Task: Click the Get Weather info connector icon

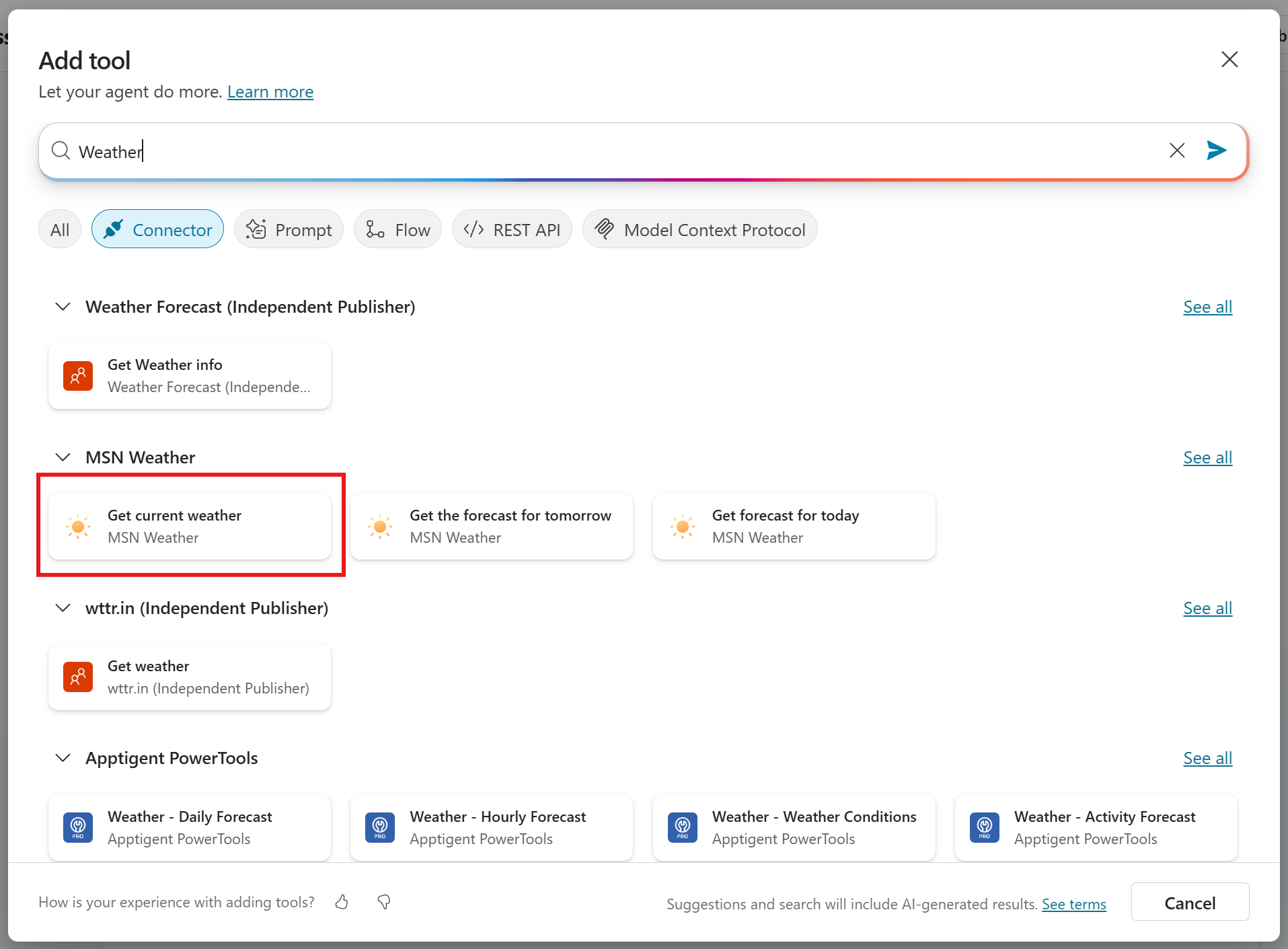Action: (78, 376)
